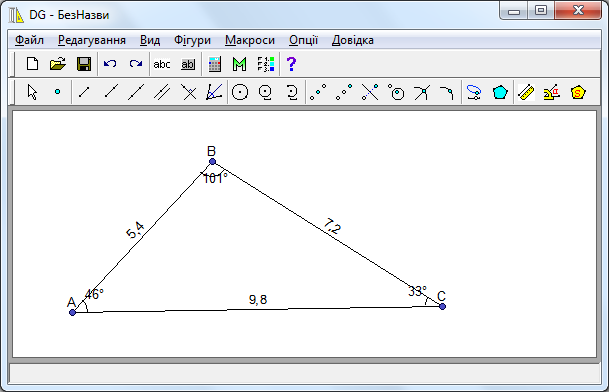Select the arrow pointer tool
The image size is (609, 392).
[x=32, y=92]
